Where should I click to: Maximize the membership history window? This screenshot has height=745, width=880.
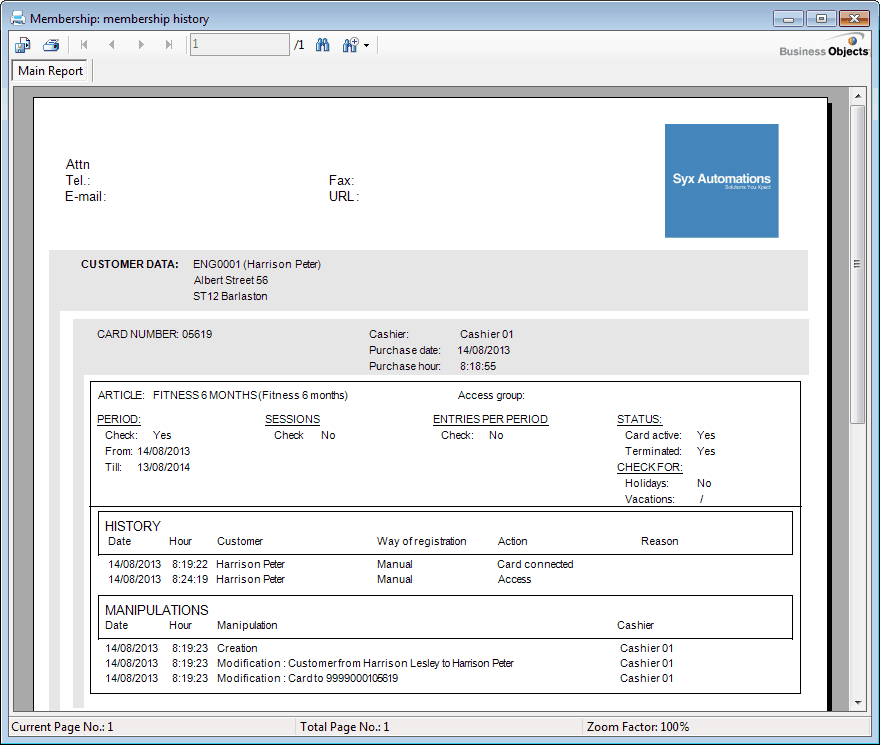click(821, 18)
